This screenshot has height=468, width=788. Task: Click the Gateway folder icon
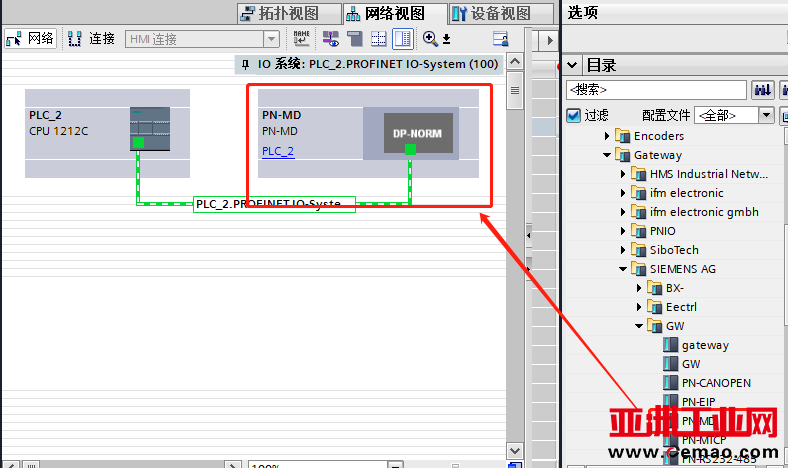[622, 155]
